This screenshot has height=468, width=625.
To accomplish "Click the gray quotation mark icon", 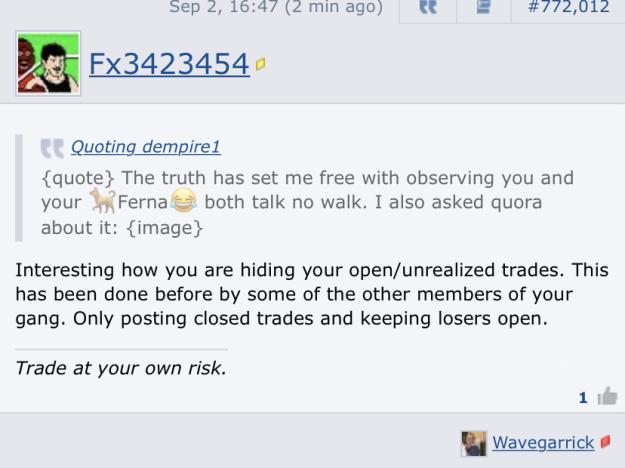I will 52,148.
